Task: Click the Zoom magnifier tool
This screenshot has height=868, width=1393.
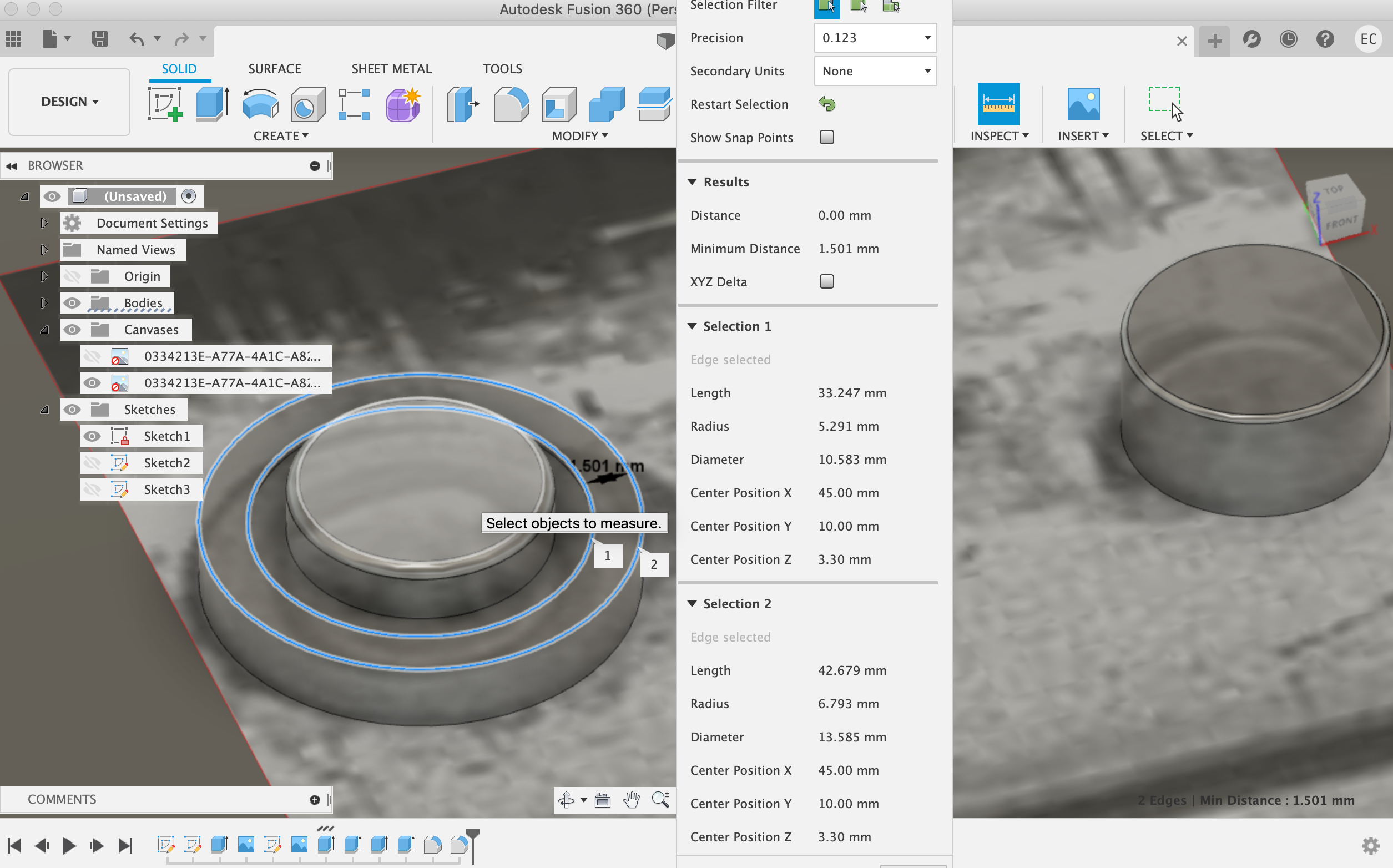Action: pyautogui.click(x=660, y=799)
